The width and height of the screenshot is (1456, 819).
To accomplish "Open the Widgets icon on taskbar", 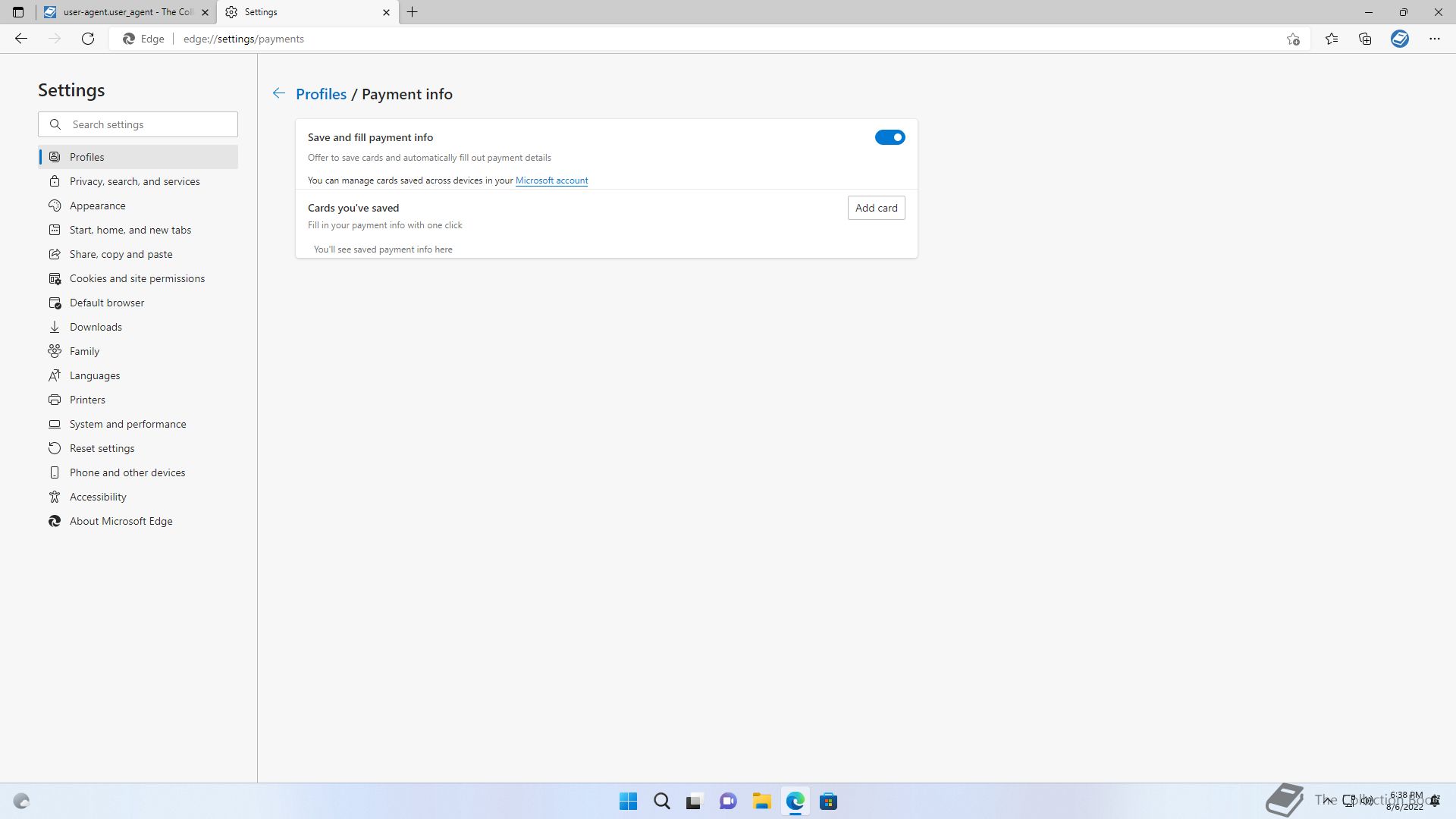I will (x=21, y=802).
